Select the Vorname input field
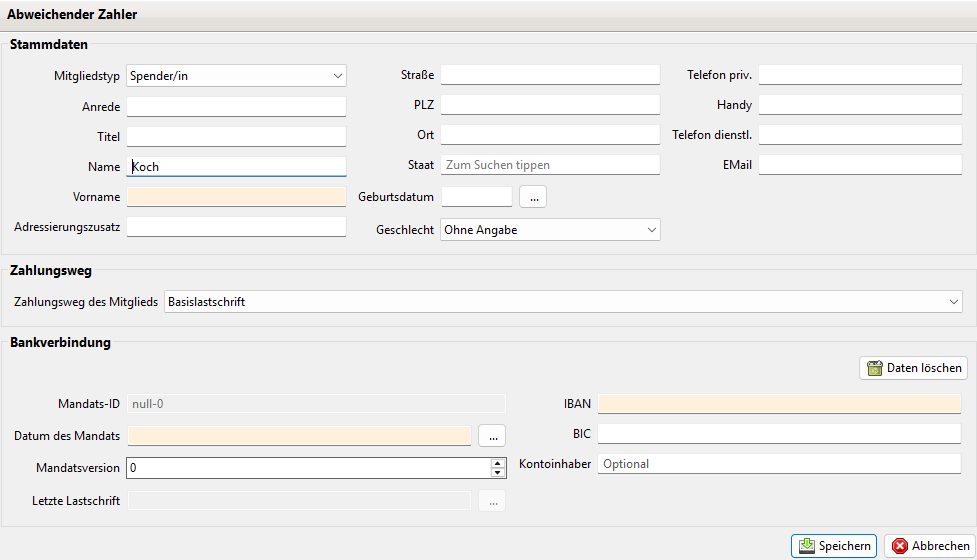 pyautogui.click(x=236, y=197)
